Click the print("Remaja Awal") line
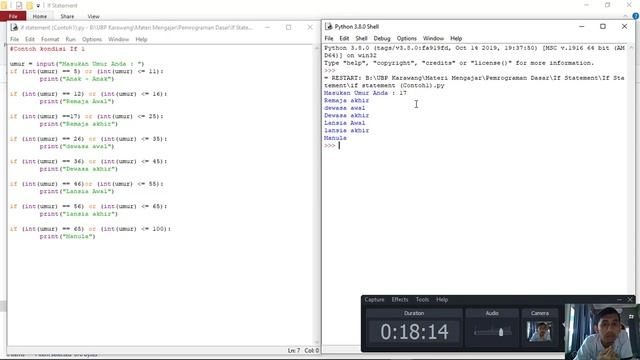The width and height of the screenshot is (640, 360). click(x=77, y=101)
